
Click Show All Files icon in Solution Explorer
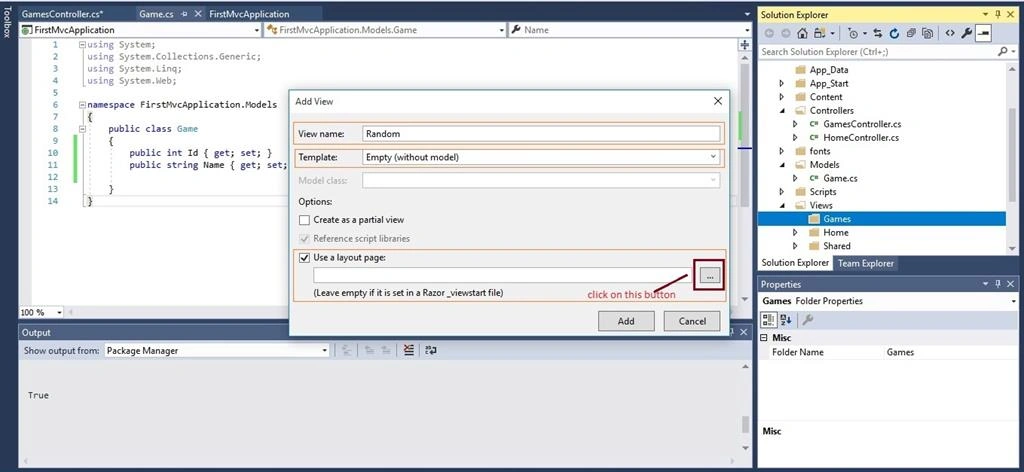[927, 33]
